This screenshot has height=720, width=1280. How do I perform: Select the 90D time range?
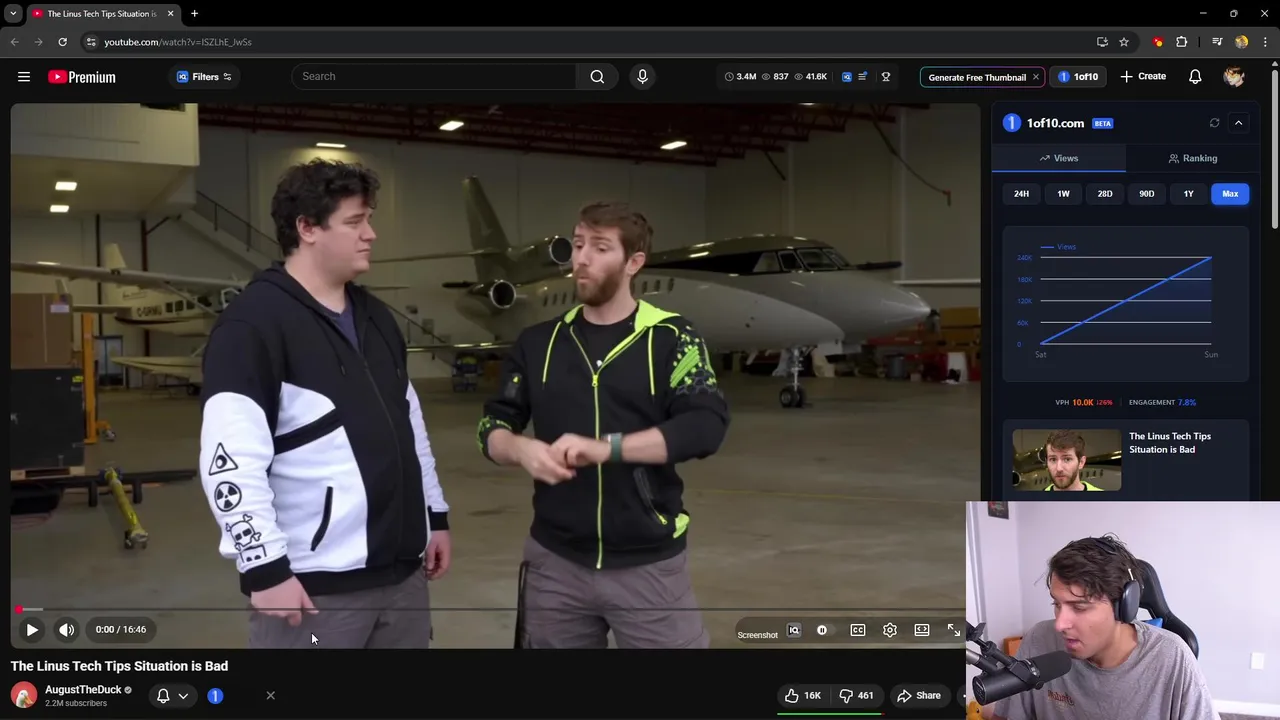(1147, 194)
